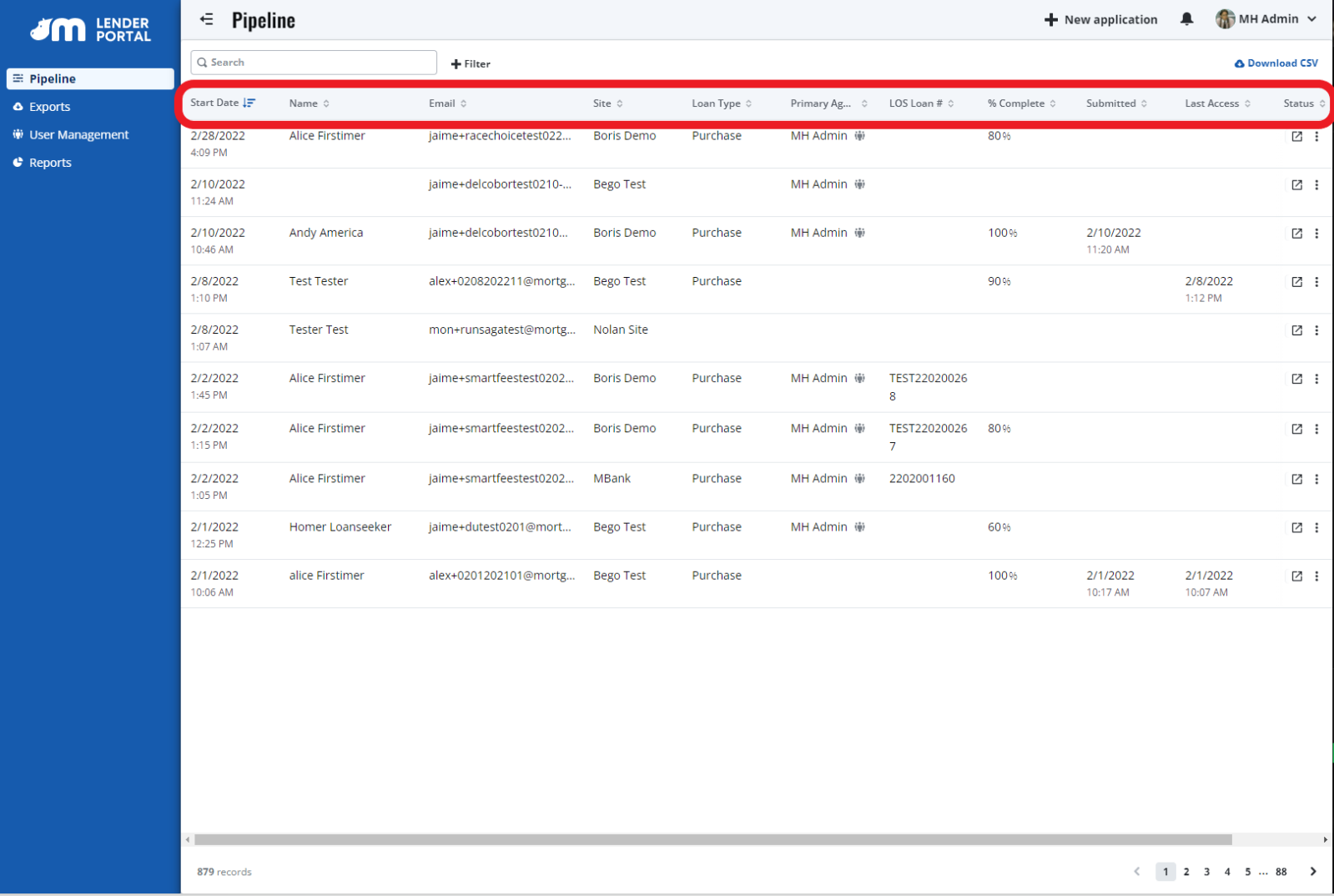
Task: Click the 879 records count
Action: (224, 872)
